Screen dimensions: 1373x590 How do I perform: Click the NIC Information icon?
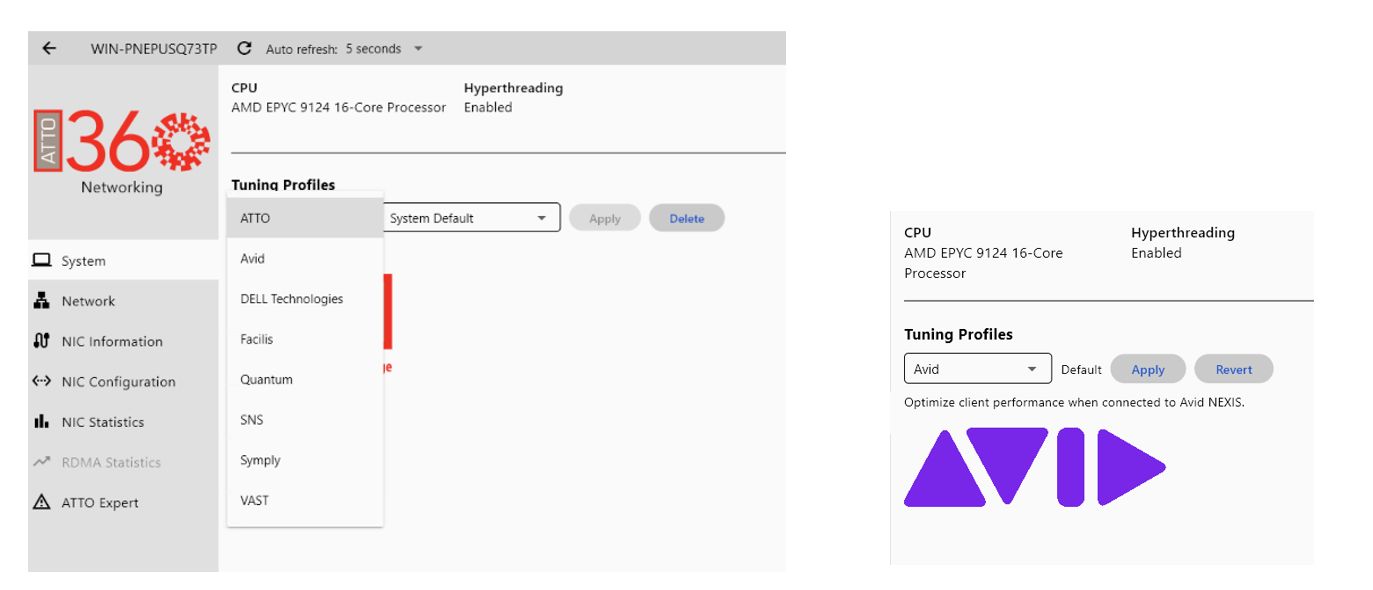[42, 341]
